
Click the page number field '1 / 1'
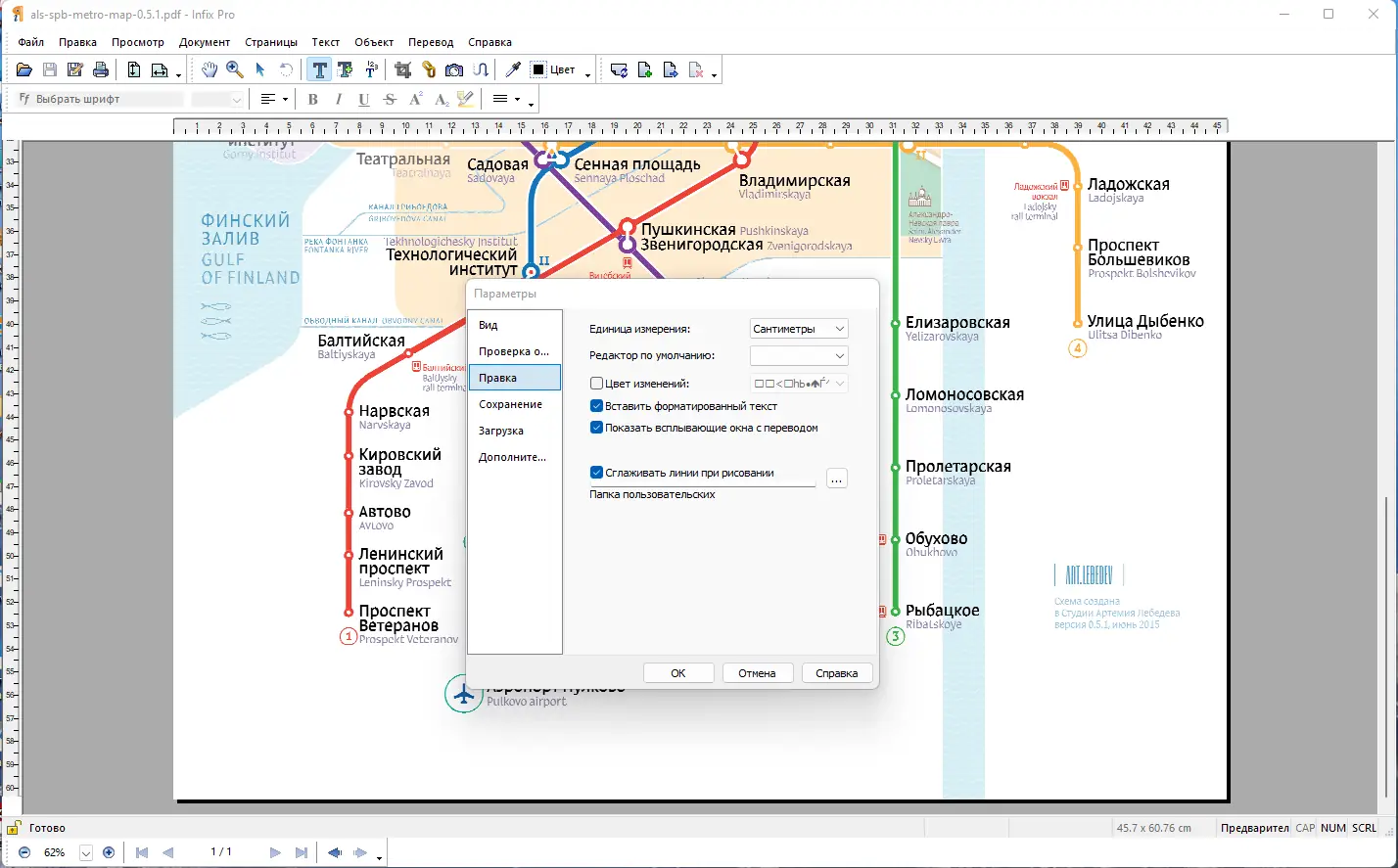221,852
